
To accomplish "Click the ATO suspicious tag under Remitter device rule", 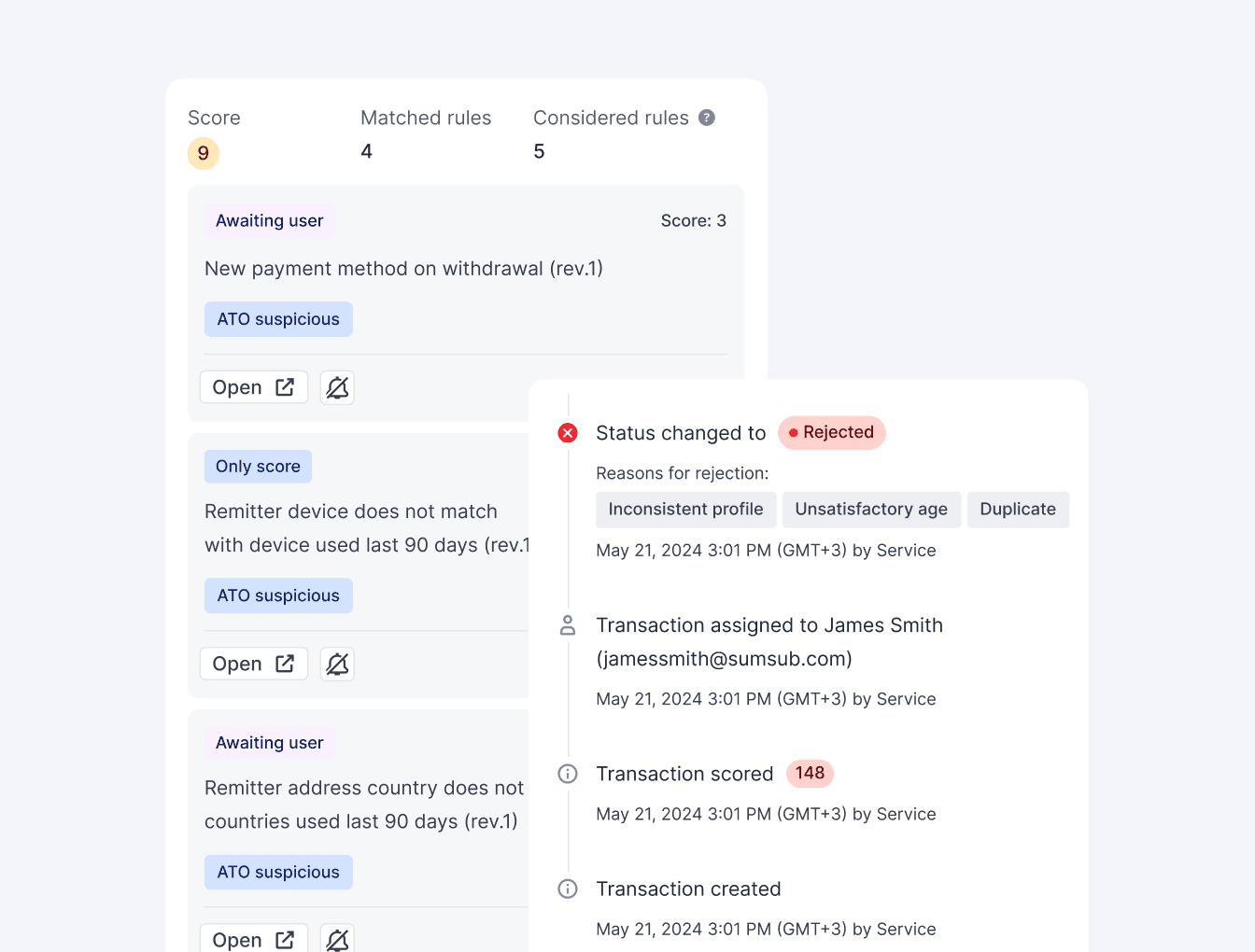I will click(278, 595).
